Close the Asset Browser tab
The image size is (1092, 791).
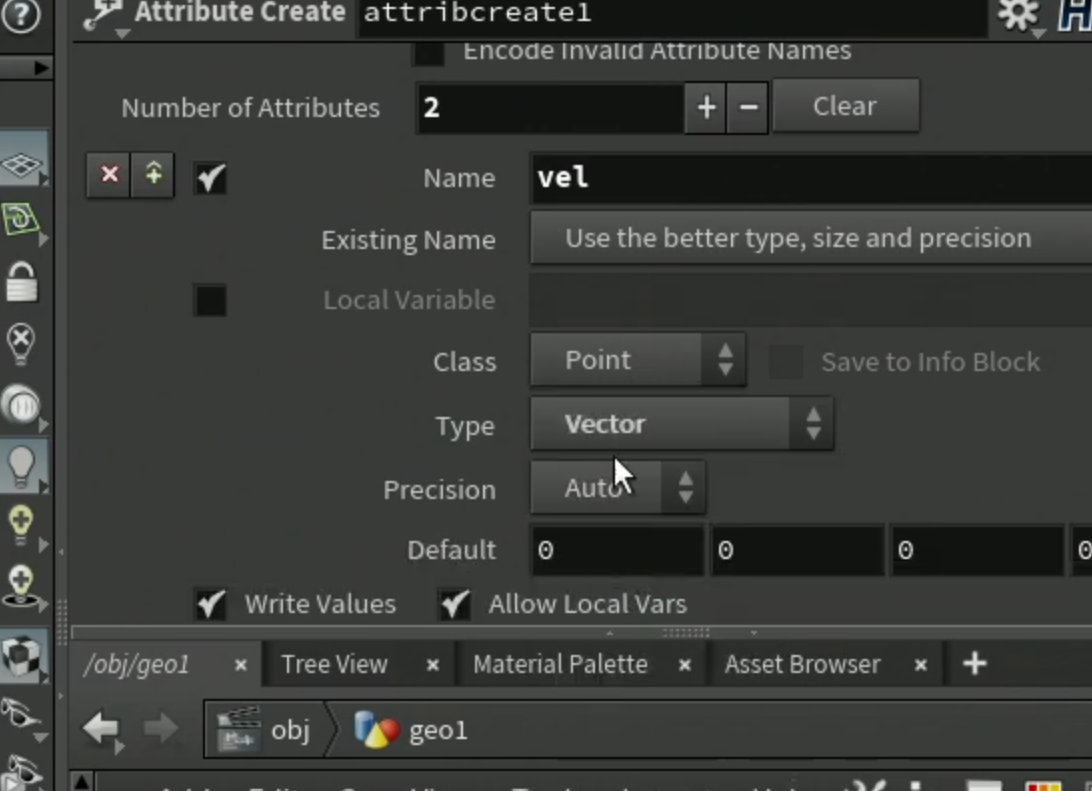921,665
